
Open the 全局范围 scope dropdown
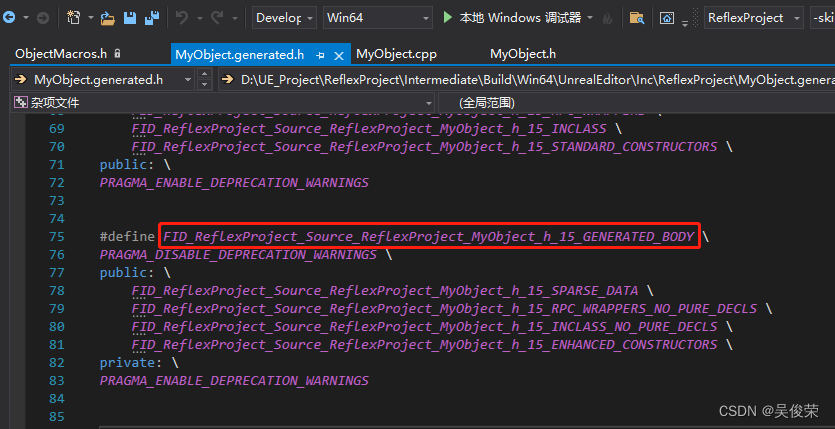(x=636, y=103)
